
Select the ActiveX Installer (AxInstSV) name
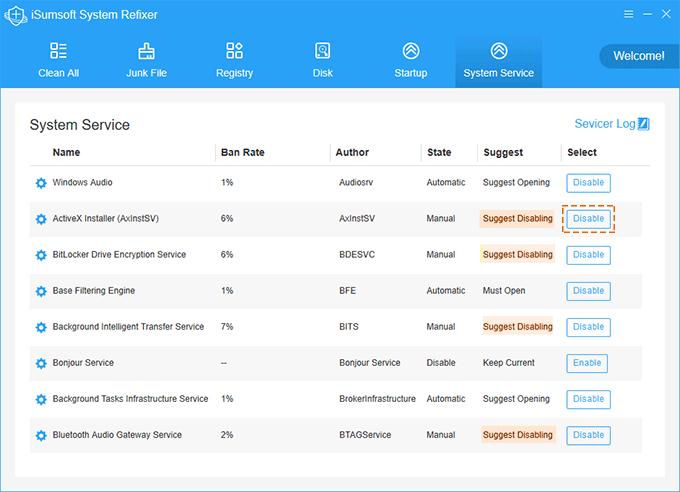105,218
